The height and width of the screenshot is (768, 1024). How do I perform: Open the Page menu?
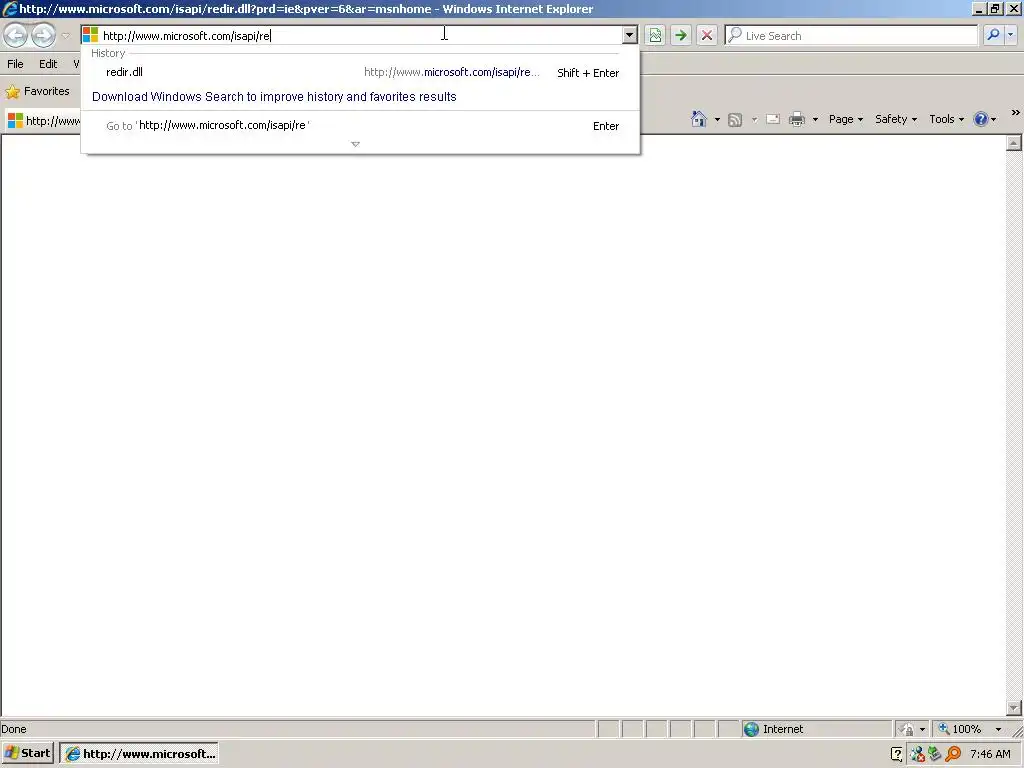pos(846,119)
